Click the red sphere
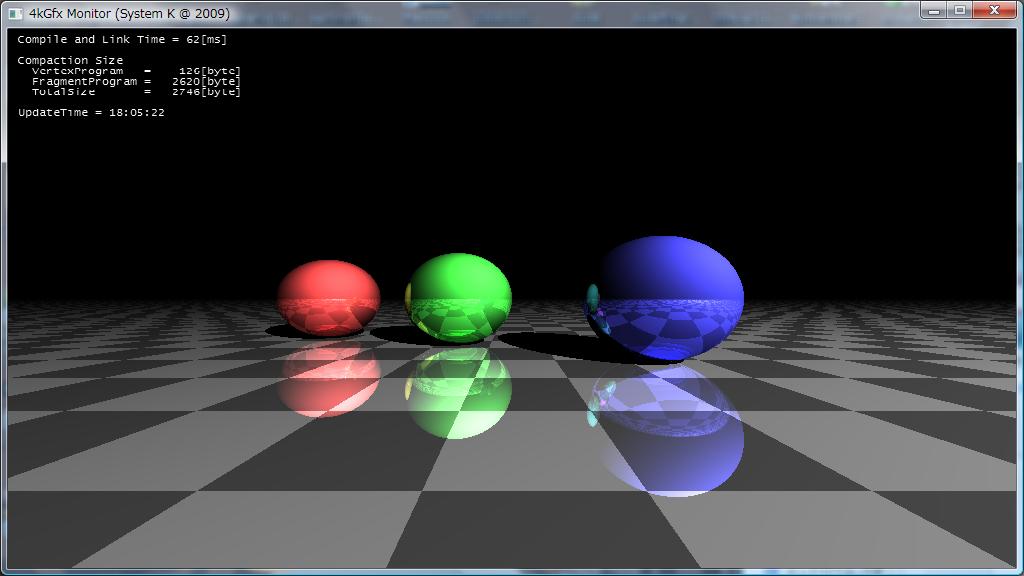The height and width of the screenshot is (576, 1024). pyautogui.click(x=328, y=297)
